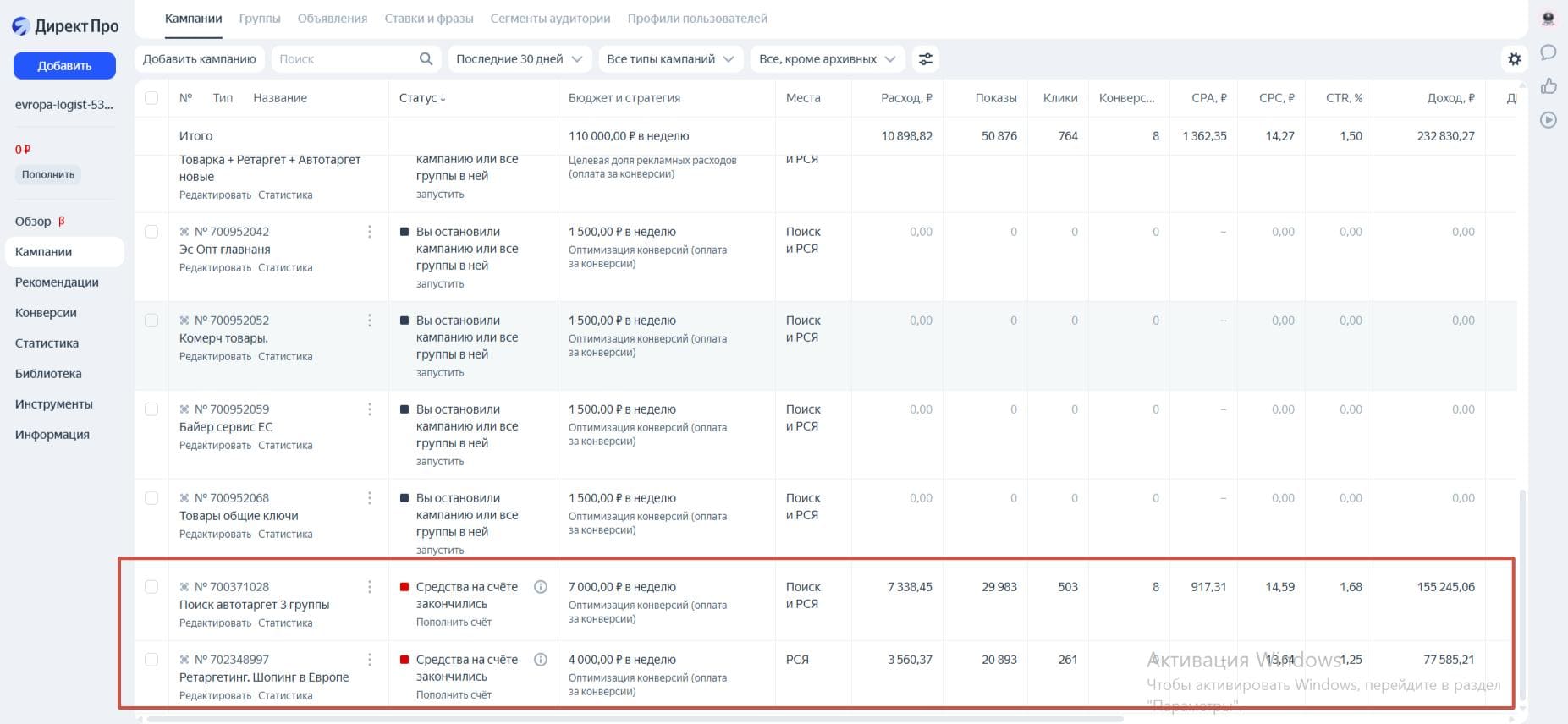Select checkbox for Поиск автотаргет 3 группы
The image size is (1568, 724).
pos(151,587)
